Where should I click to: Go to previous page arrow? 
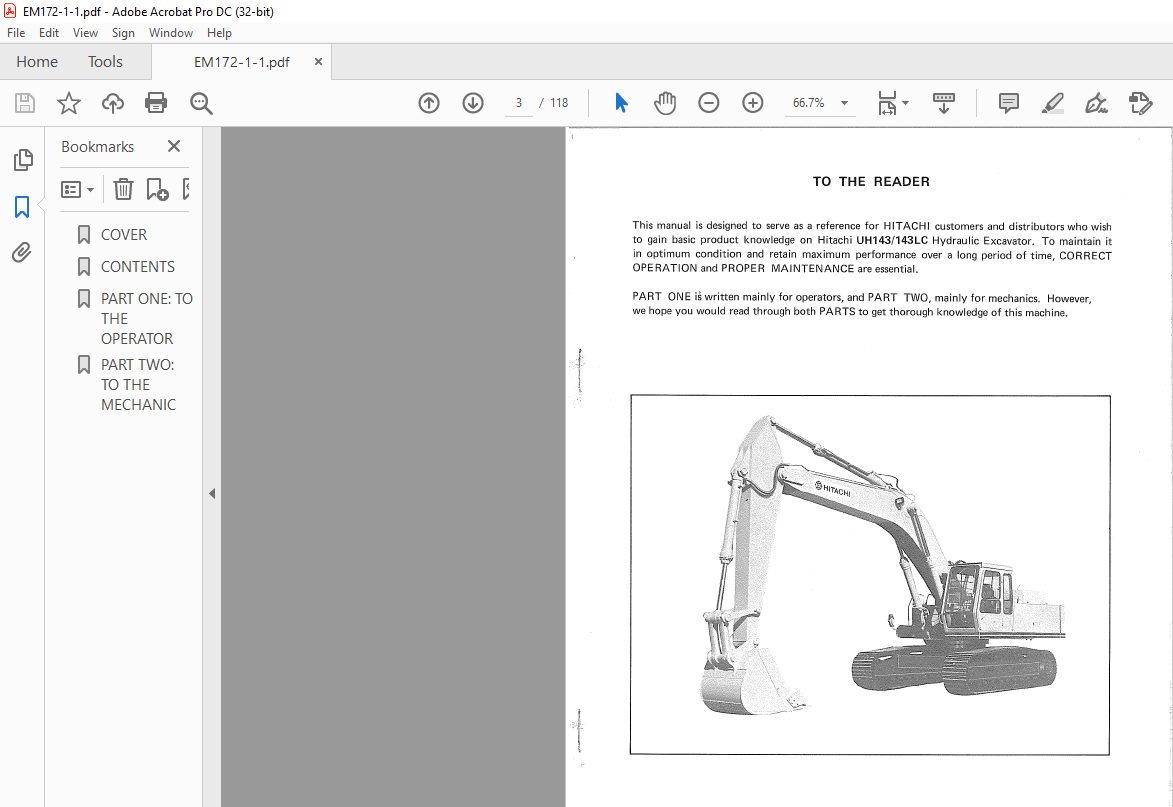429,102
